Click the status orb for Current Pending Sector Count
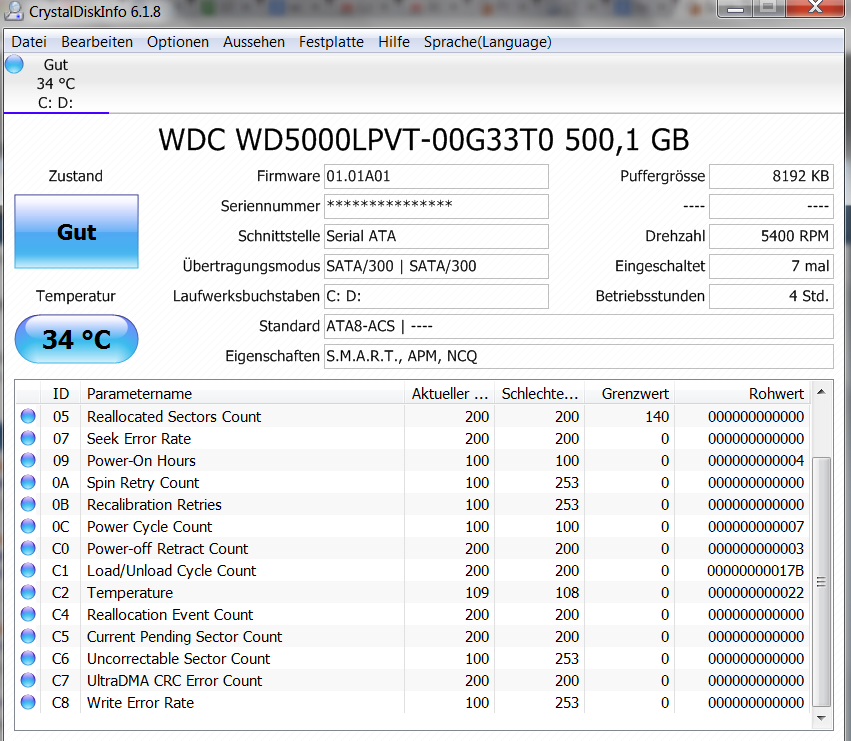Viewport: 851px width, 741px height. click(x=28, y=636)
